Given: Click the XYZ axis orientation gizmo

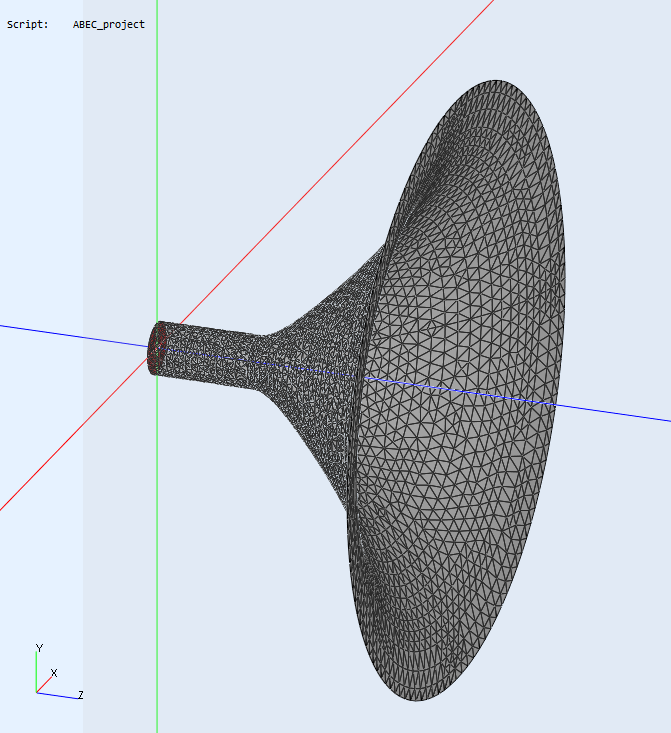Looking at the screenshot, I should [59, 672].
